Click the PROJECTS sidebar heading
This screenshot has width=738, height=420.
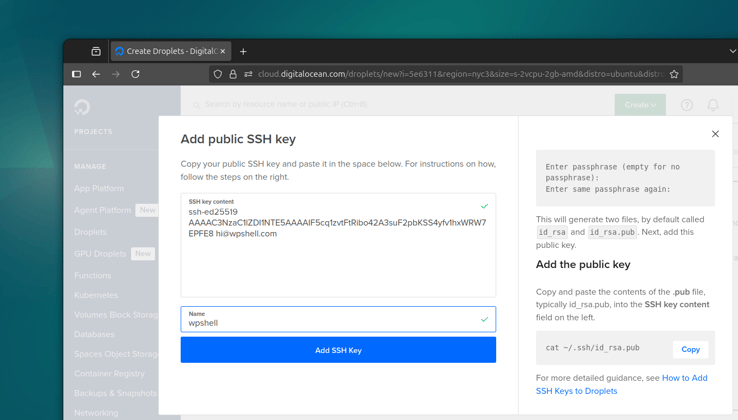click(93, 131)
